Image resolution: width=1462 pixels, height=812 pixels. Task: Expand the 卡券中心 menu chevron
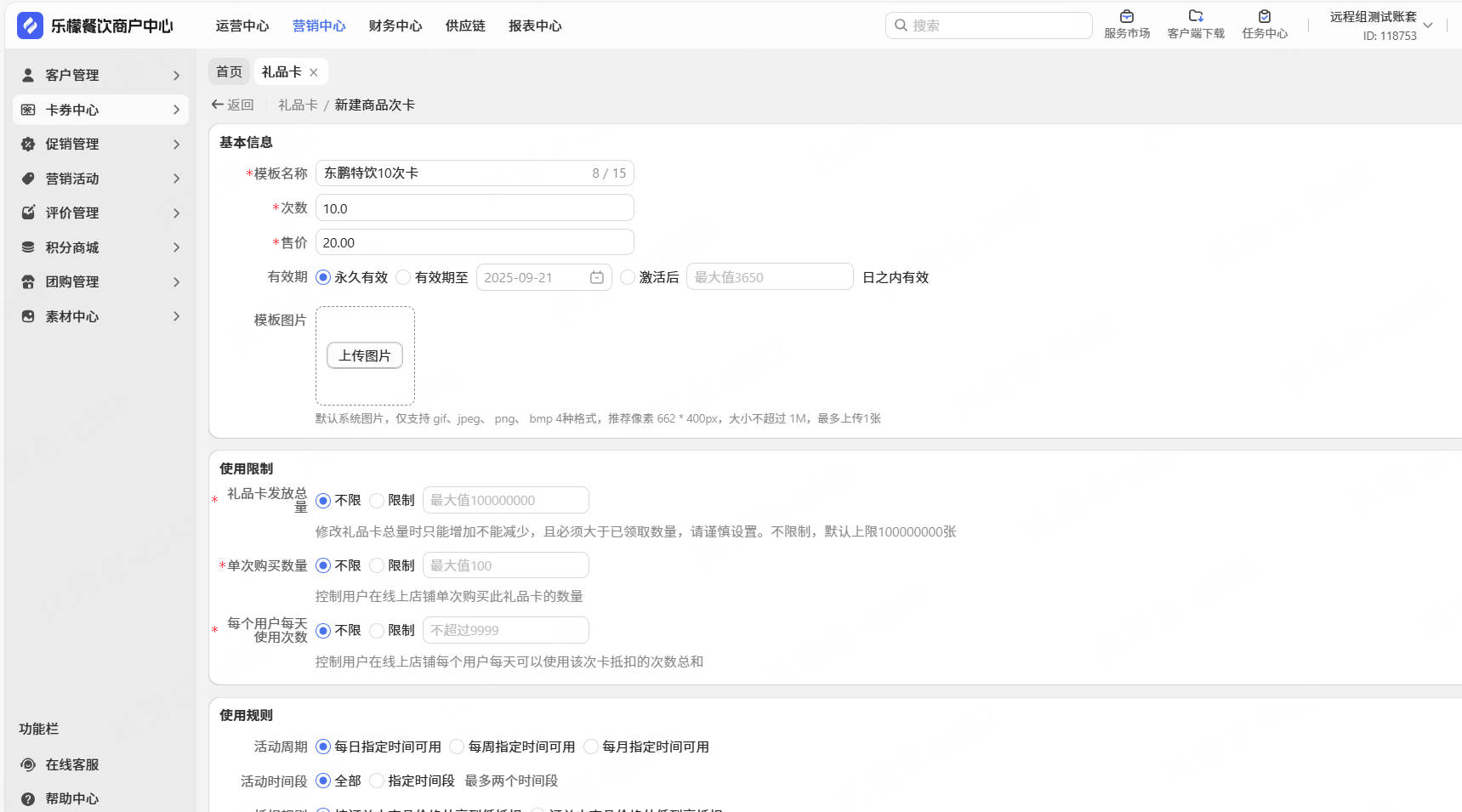tap(177, 110)
